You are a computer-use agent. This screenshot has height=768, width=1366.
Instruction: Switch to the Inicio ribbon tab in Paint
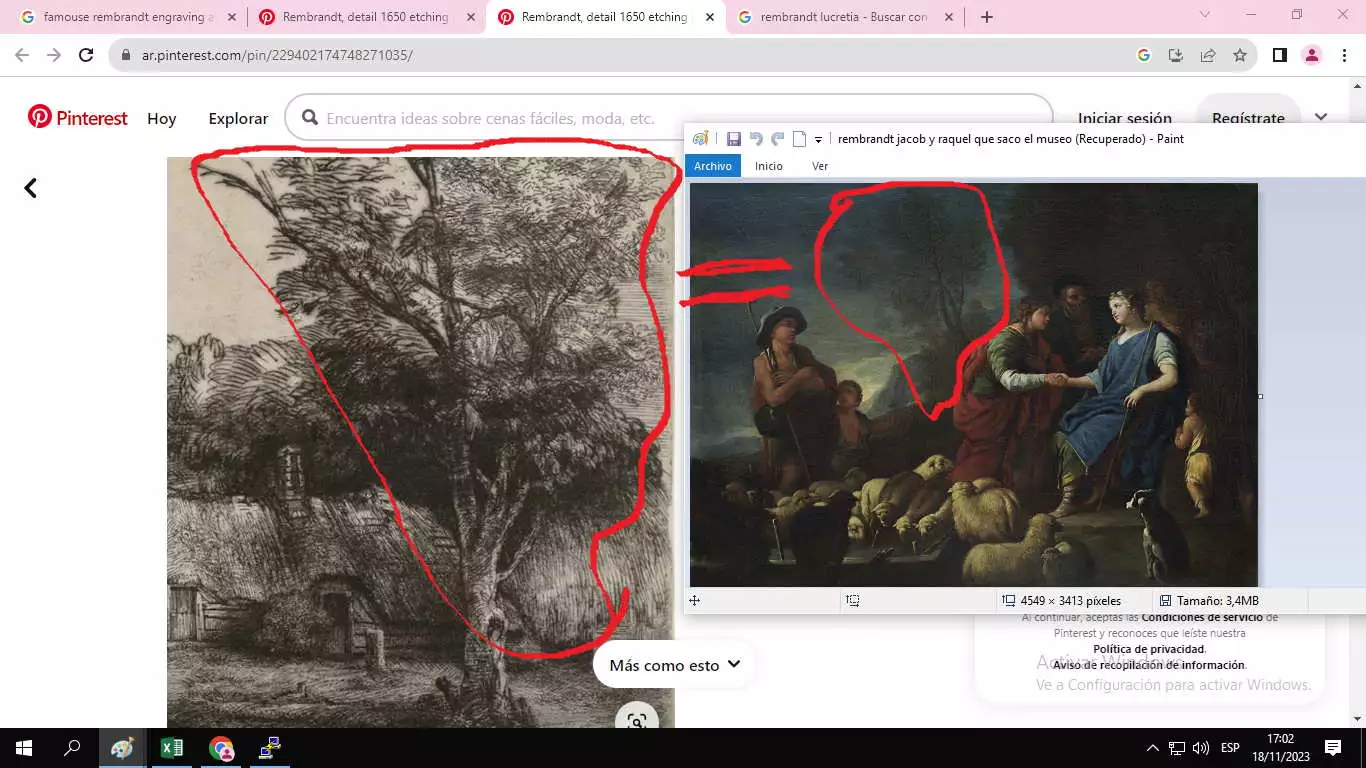tap(769, 166)
